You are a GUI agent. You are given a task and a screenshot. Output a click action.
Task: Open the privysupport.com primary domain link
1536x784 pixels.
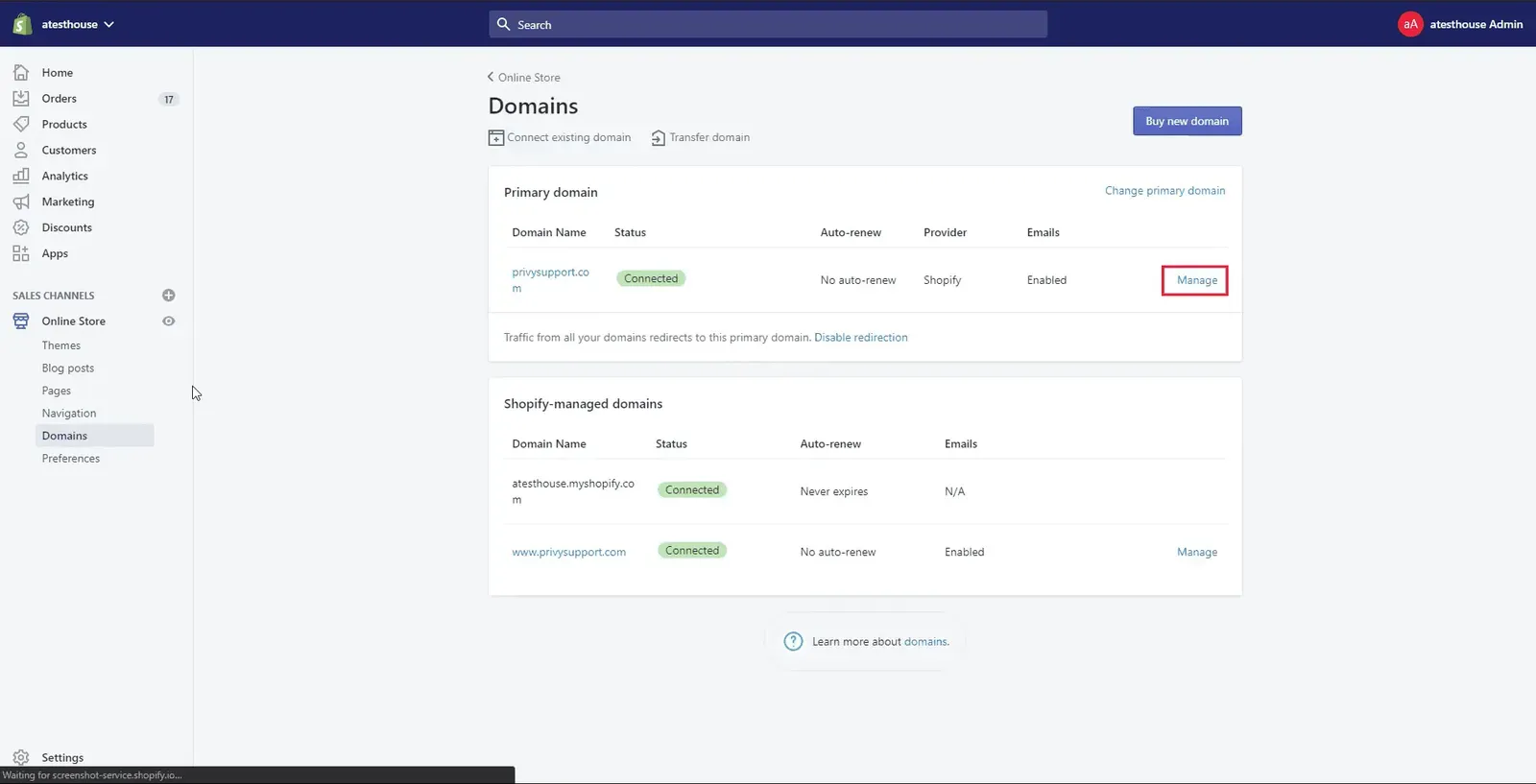[551, 280]
